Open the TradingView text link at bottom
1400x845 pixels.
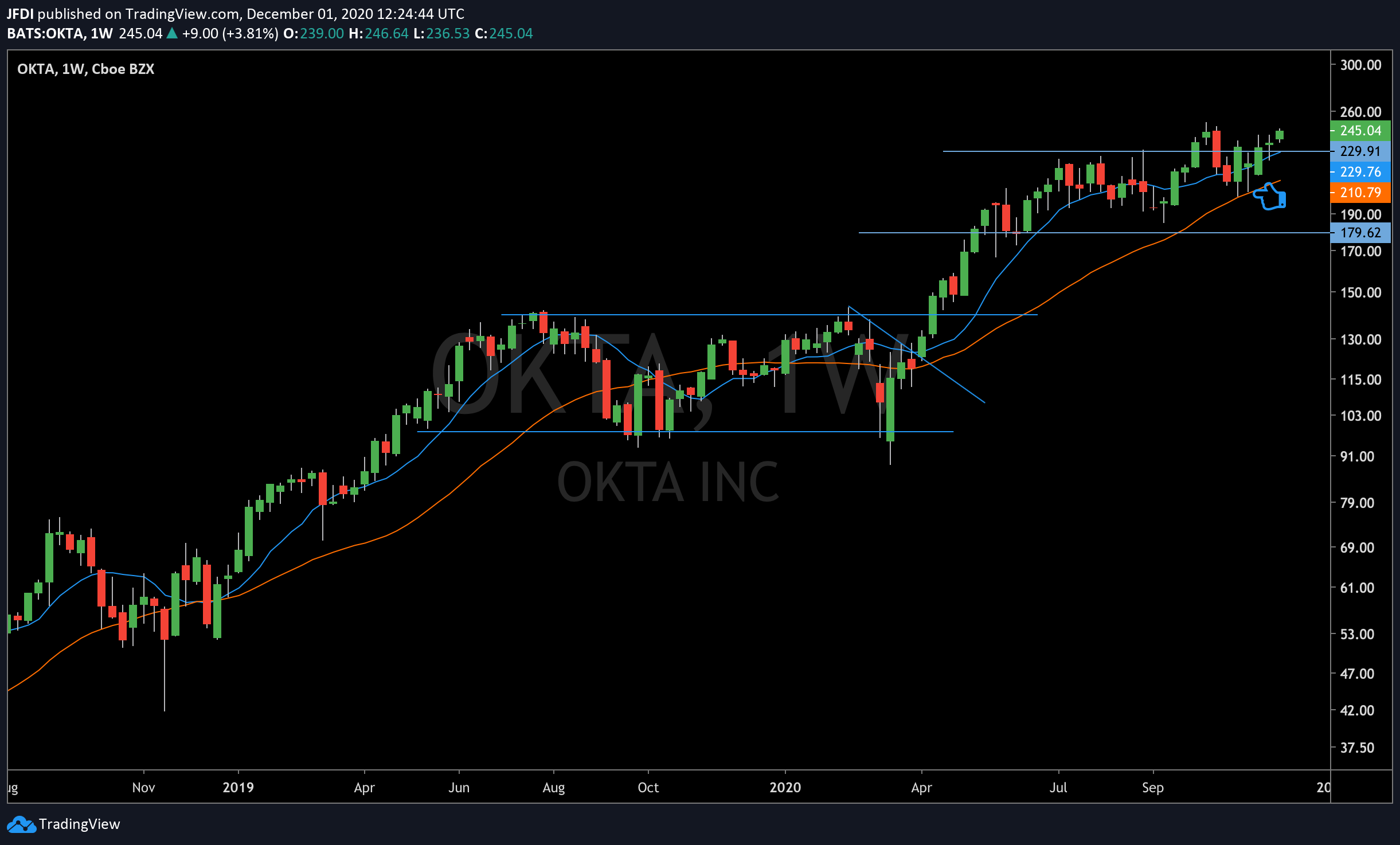(79, 824)
